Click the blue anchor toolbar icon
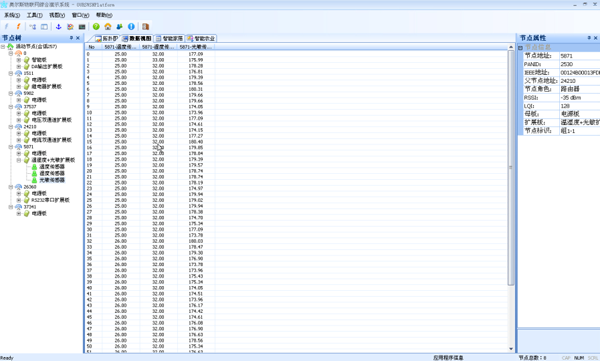Image resolution: width=600 pixels, height=361 pixels. pyautogui.click(x=59, y=26)
